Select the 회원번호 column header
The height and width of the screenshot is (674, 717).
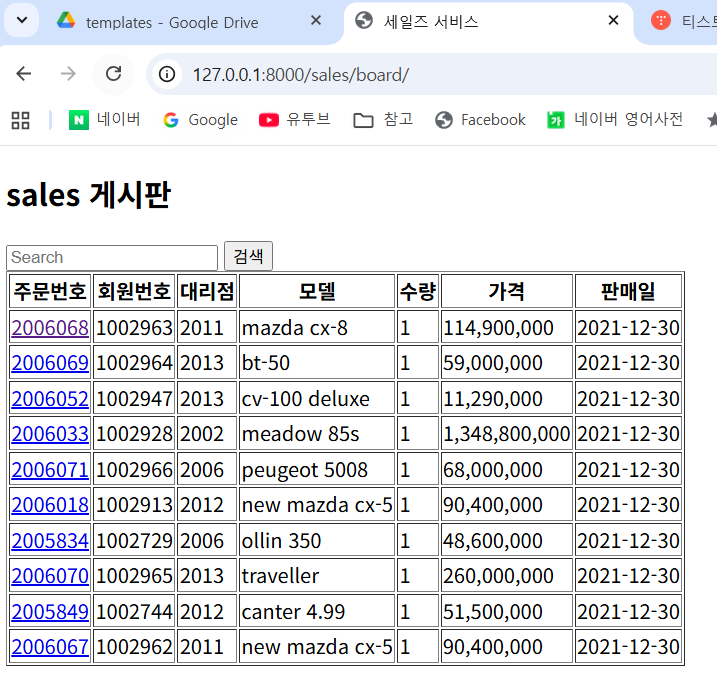[134, 291]
